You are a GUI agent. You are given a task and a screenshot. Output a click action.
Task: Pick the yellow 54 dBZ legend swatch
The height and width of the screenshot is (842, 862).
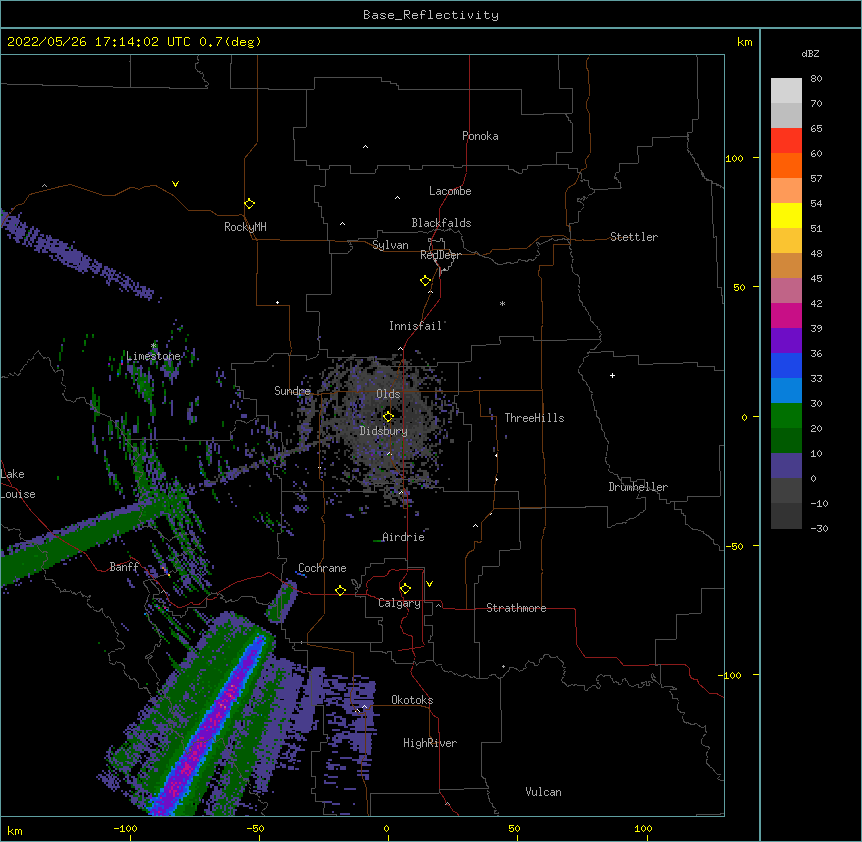pos(786,215)
